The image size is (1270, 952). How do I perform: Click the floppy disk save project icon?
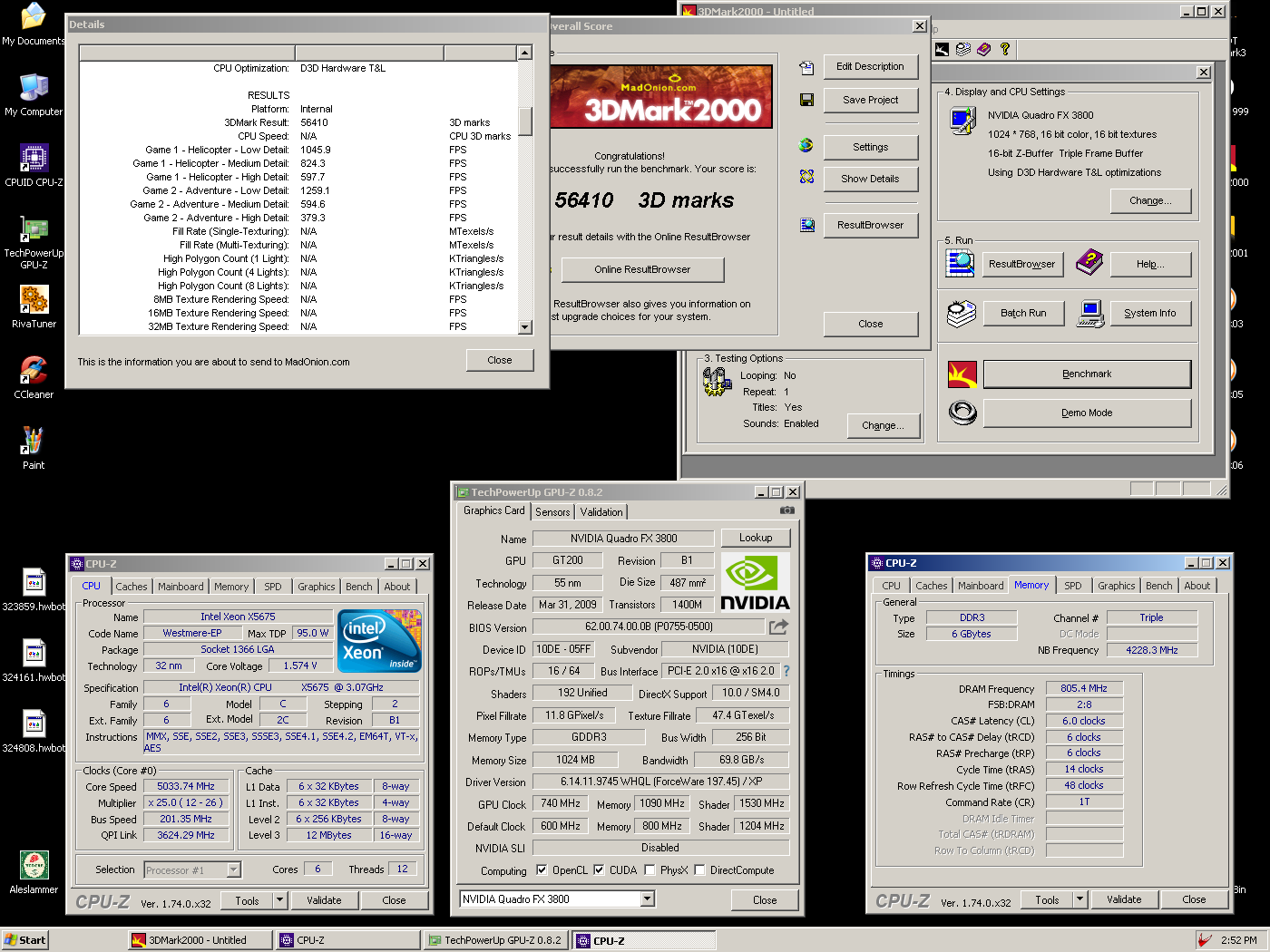click(x=806, y=100)
